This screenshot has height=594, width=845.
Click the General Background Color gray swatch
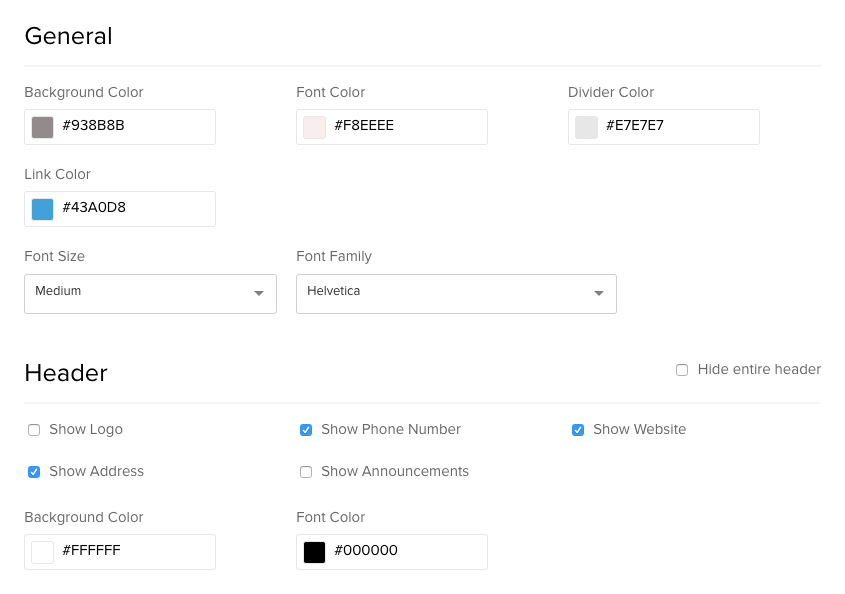43,128
